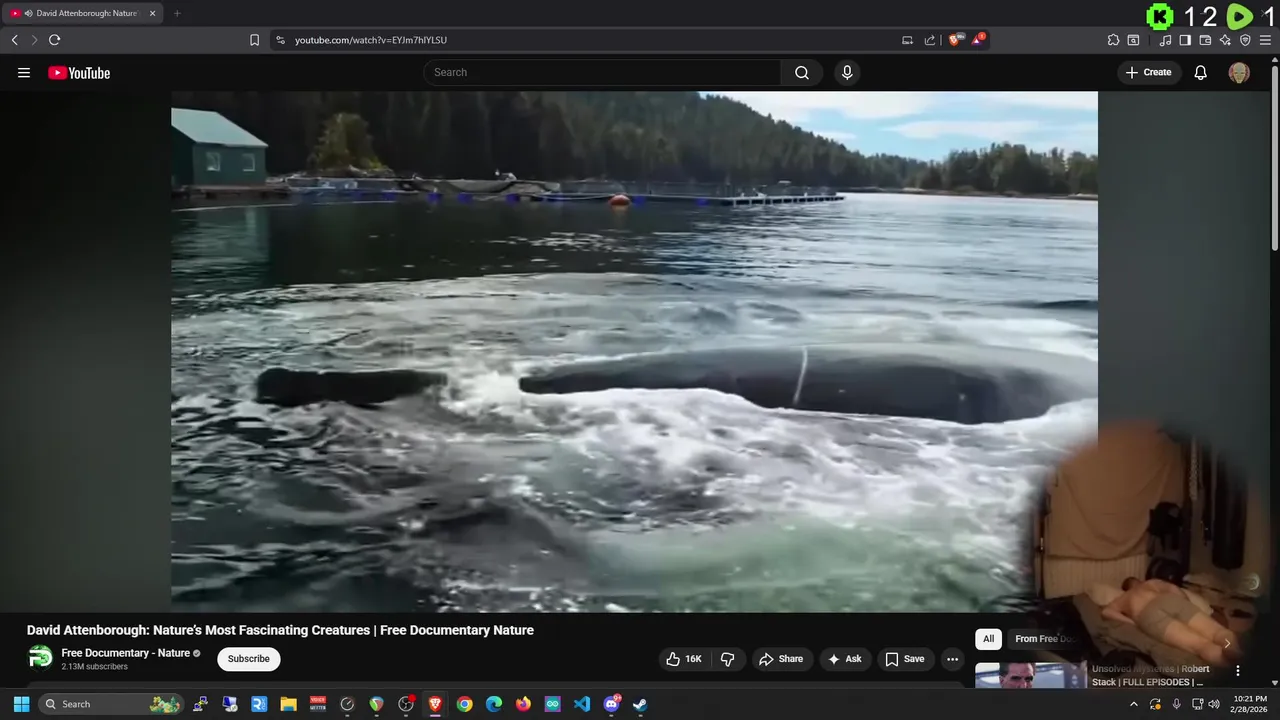The image size is (1280, 720).
Task: Click the share page icon in address bar
Action: click(930, 40)
